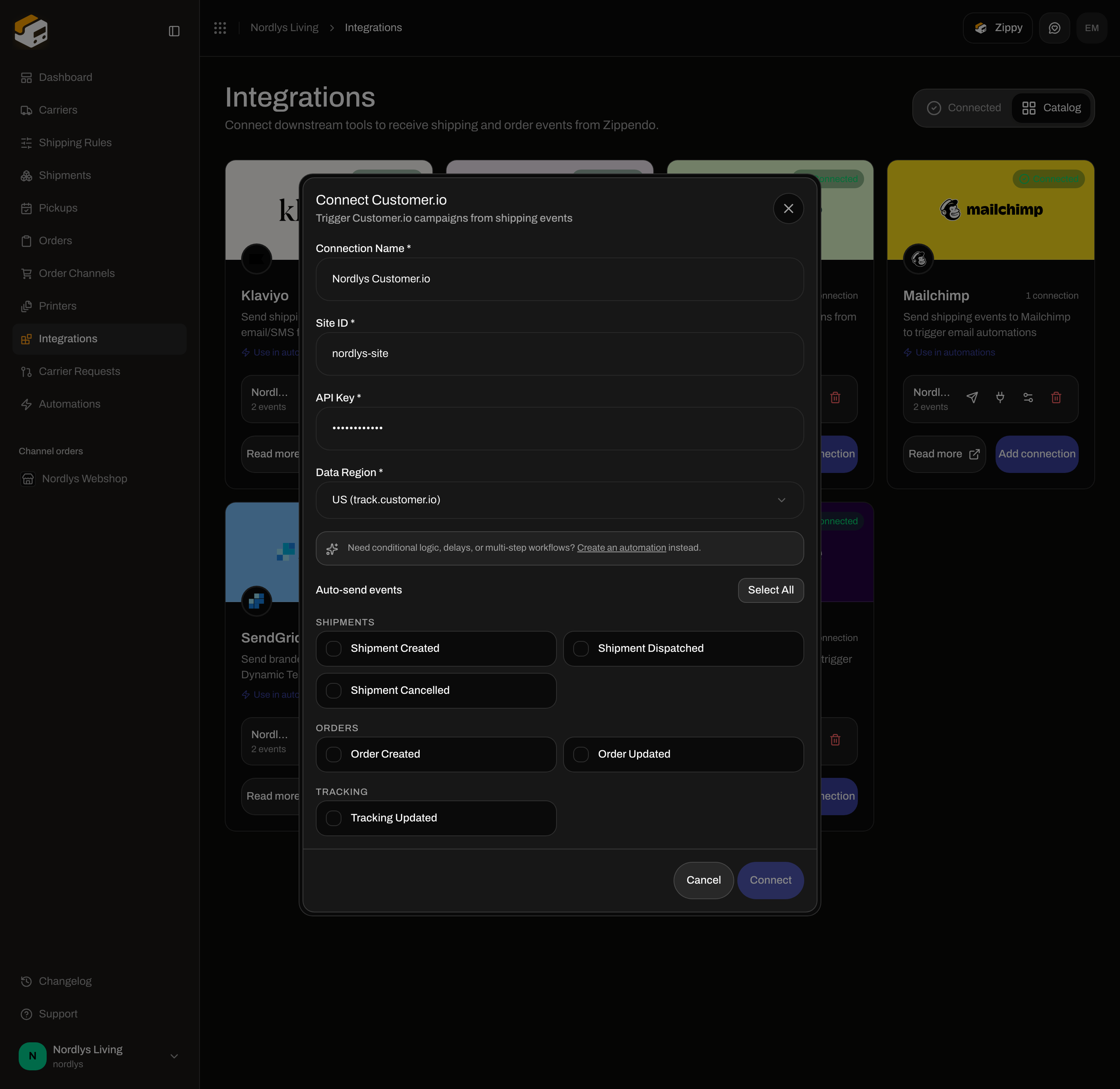Focus the Site ID field
Viewport: 1120px width, 1089px height.
pos(560,354)
